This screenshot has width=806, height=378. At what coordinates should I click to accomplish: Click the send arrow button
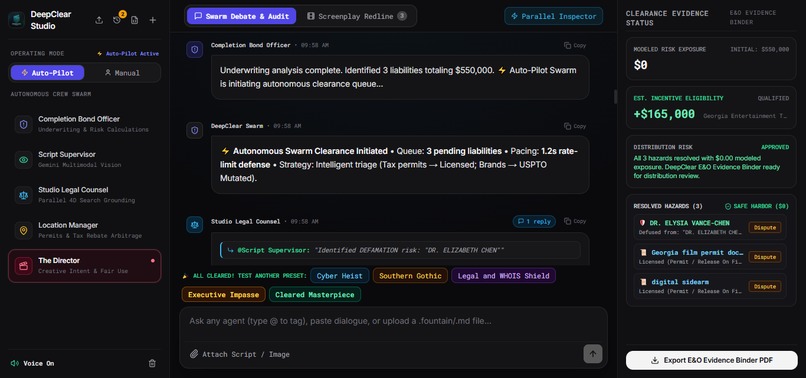(593, 354)
